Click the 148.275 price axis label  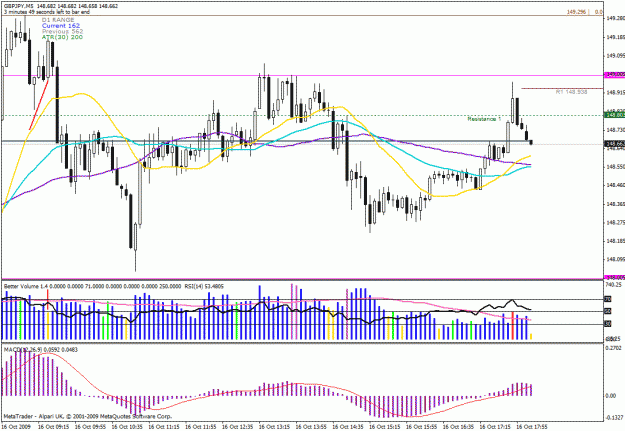coord(615,222)
